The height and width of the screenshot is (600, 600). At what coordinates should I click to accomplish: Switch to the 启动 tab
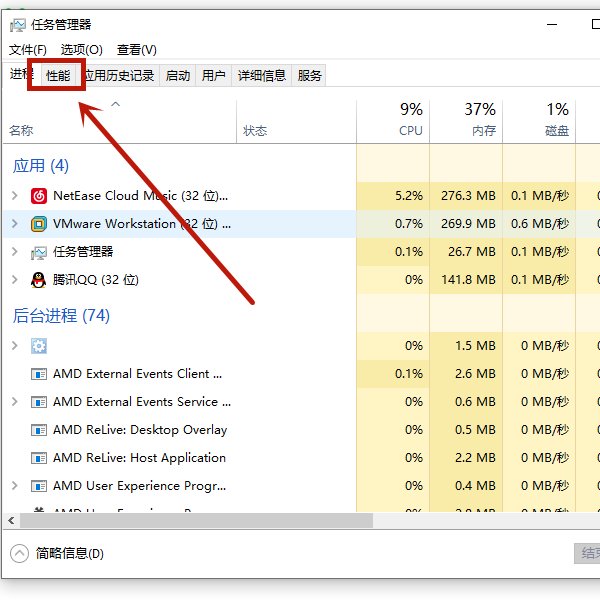pyautogui.click(x=178, y=75)
